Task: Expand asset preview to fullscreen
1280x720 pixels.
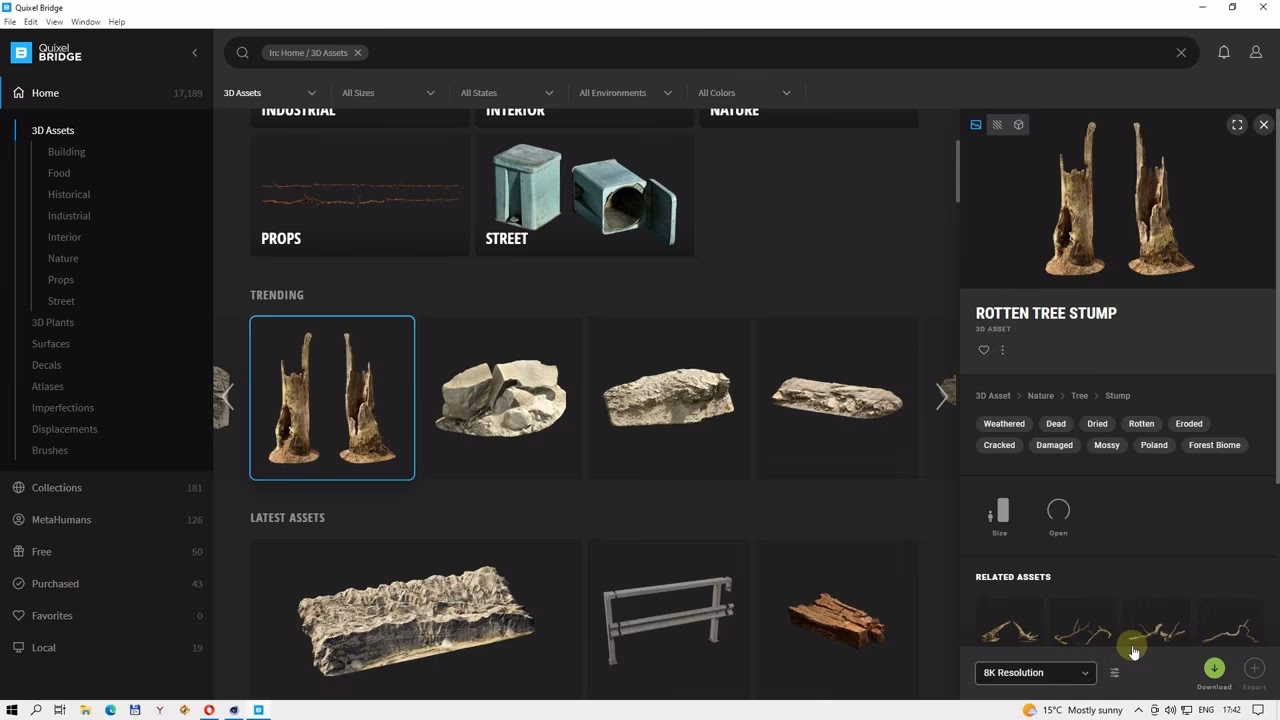Action: tap(1237, 125)
